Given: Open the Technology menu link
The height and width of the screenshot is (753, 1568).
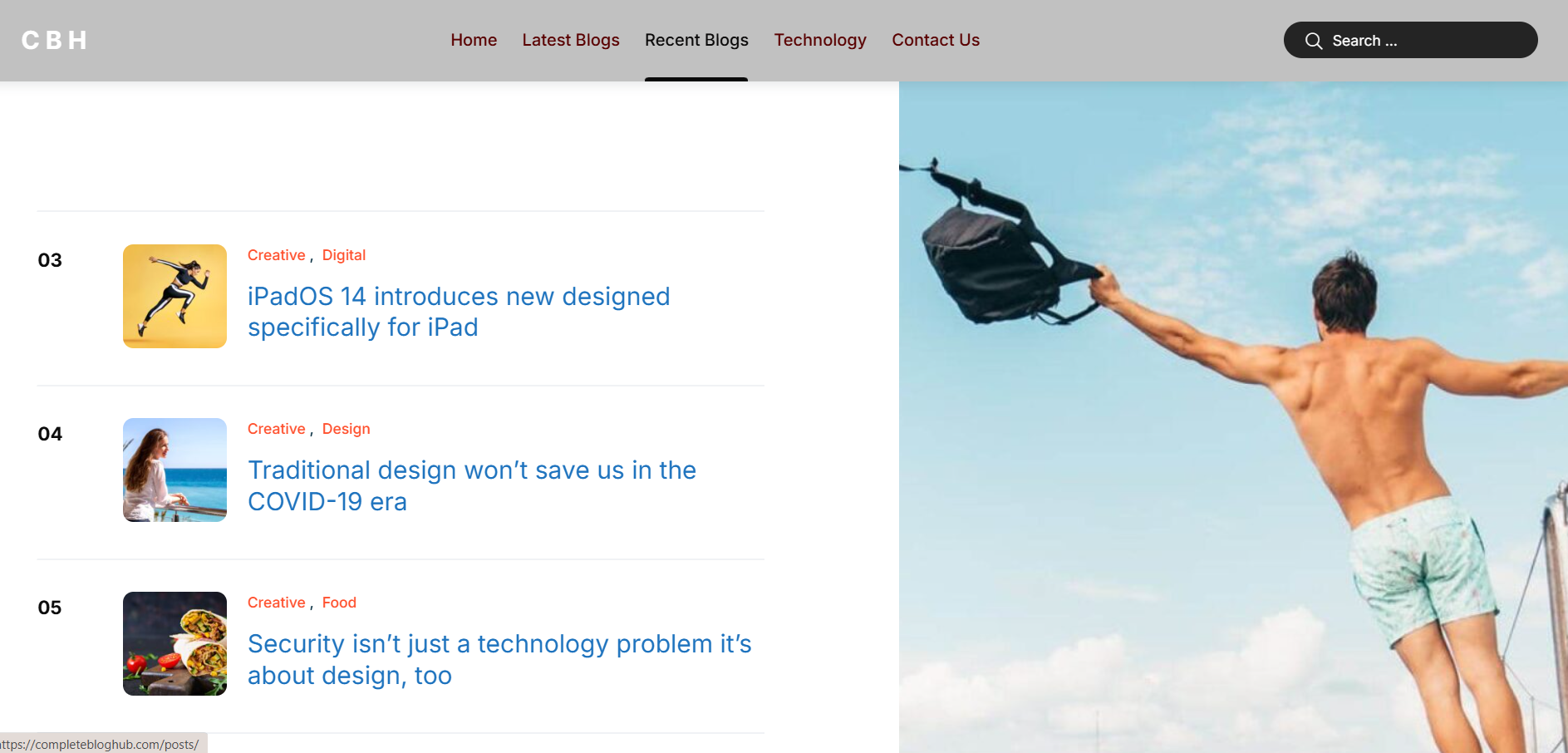Looking at the screenshot, I should point(819,40).
